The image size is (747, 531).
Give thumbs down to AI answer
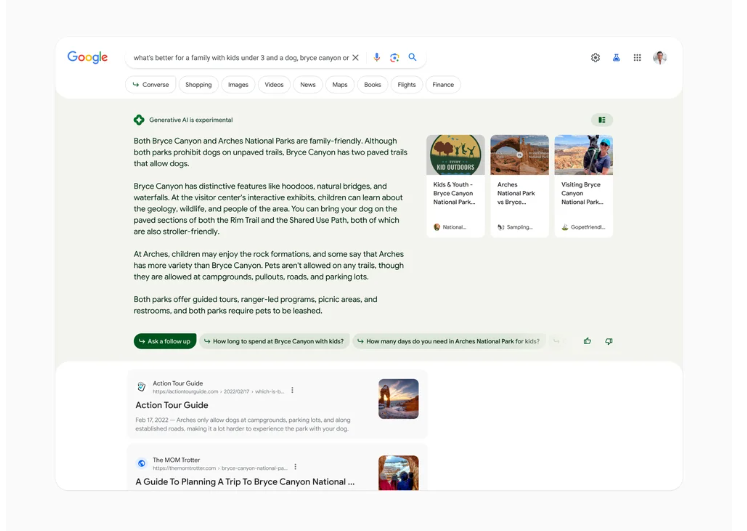tap(609, 341)
